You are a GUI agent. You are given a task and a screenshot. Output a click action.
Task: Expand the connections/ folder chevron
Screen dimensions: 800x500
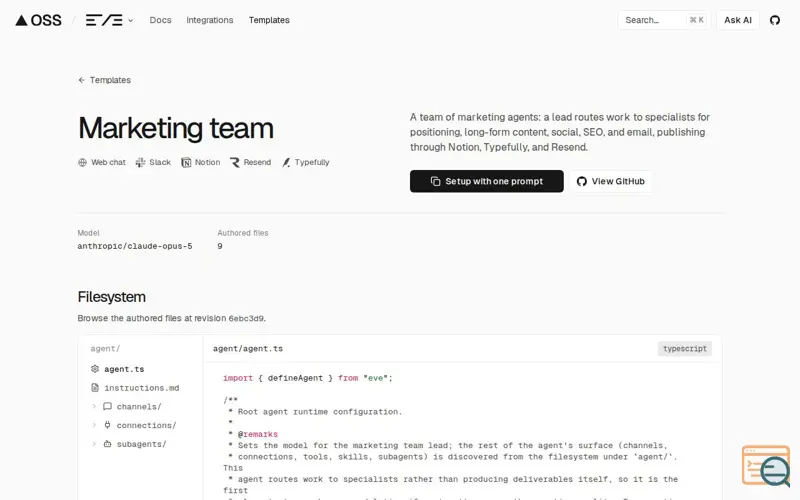[94, 425]
